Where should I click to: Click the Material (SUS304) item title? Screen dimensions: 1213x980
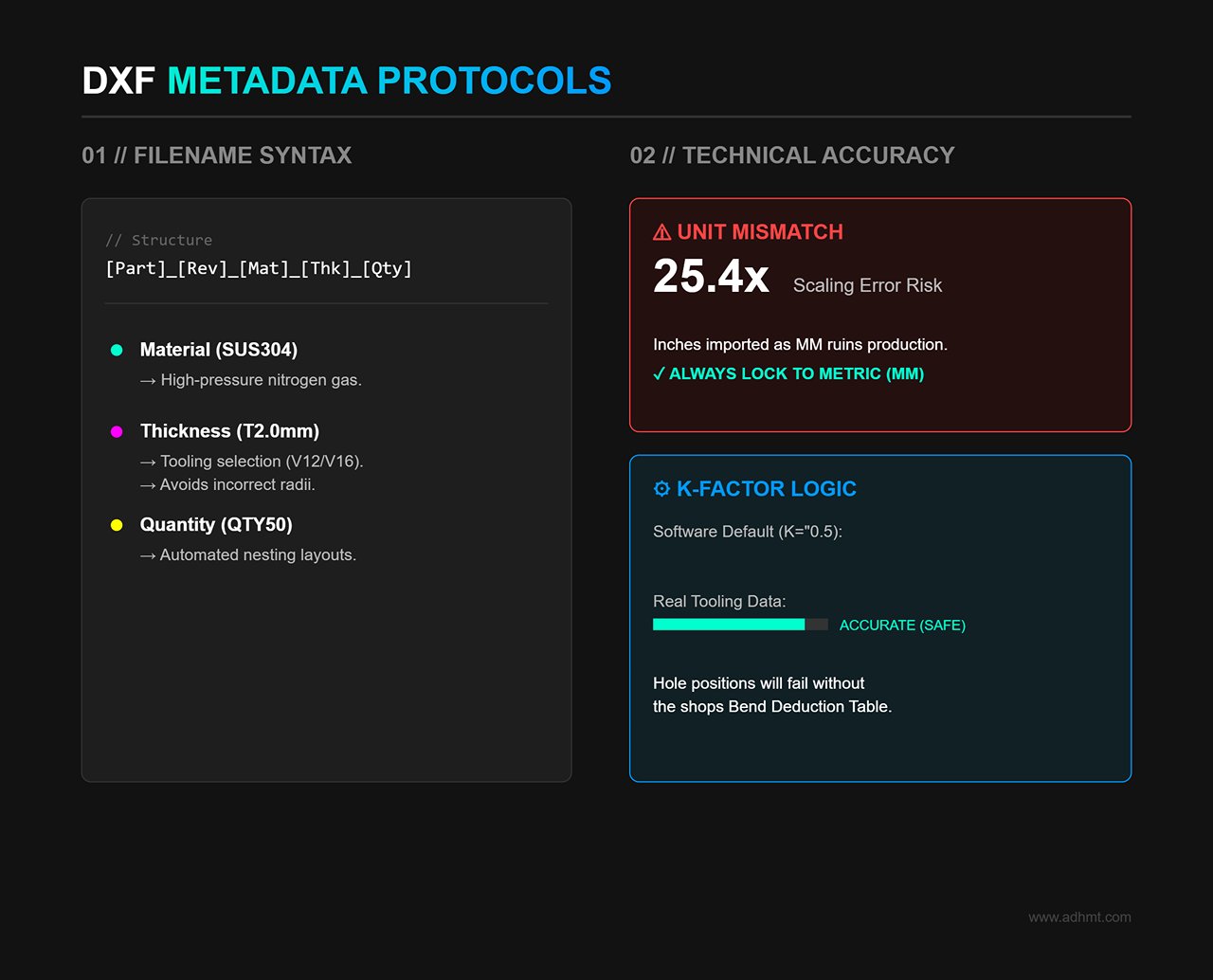point(219,350)
